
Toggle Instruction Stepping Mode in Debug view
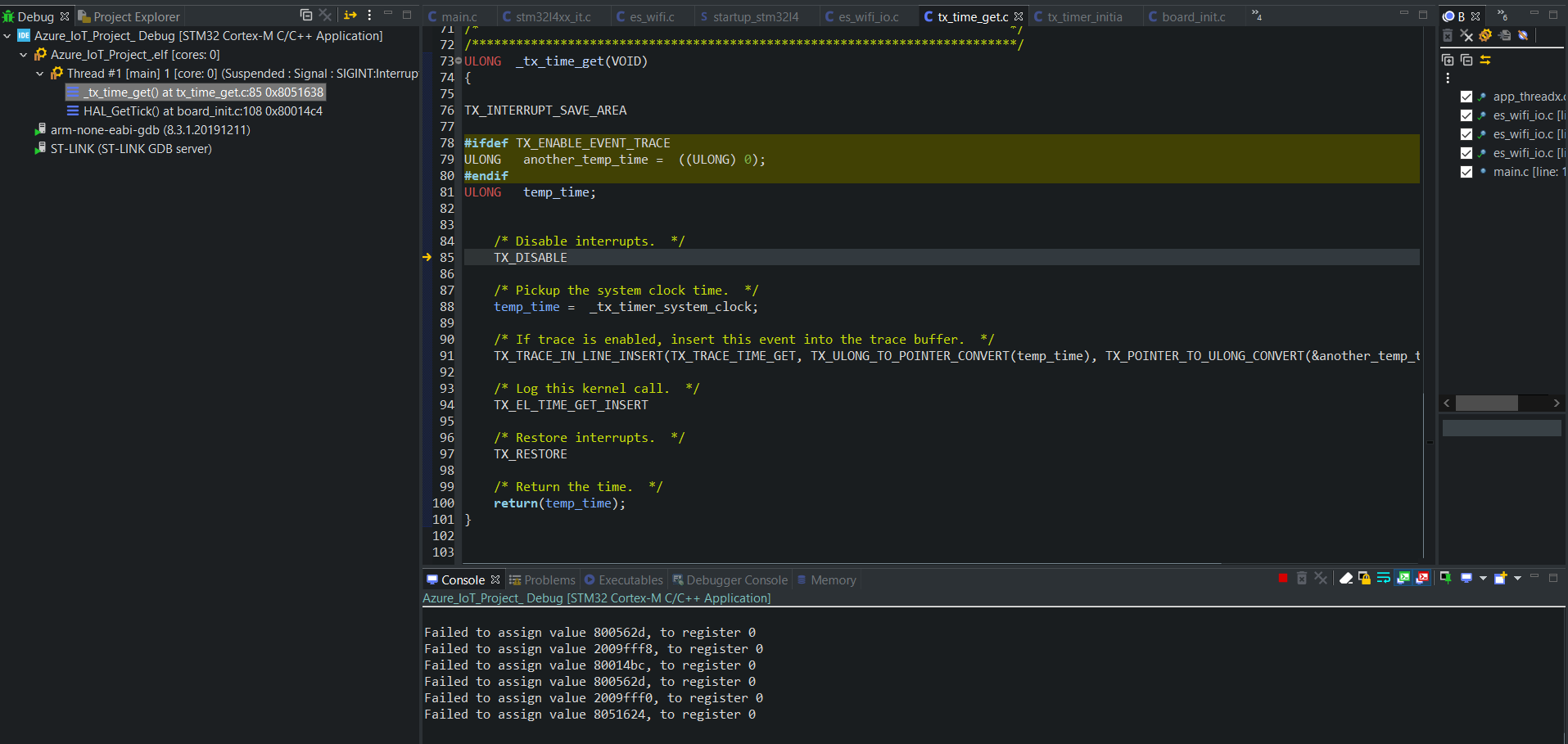click(350, 15)
